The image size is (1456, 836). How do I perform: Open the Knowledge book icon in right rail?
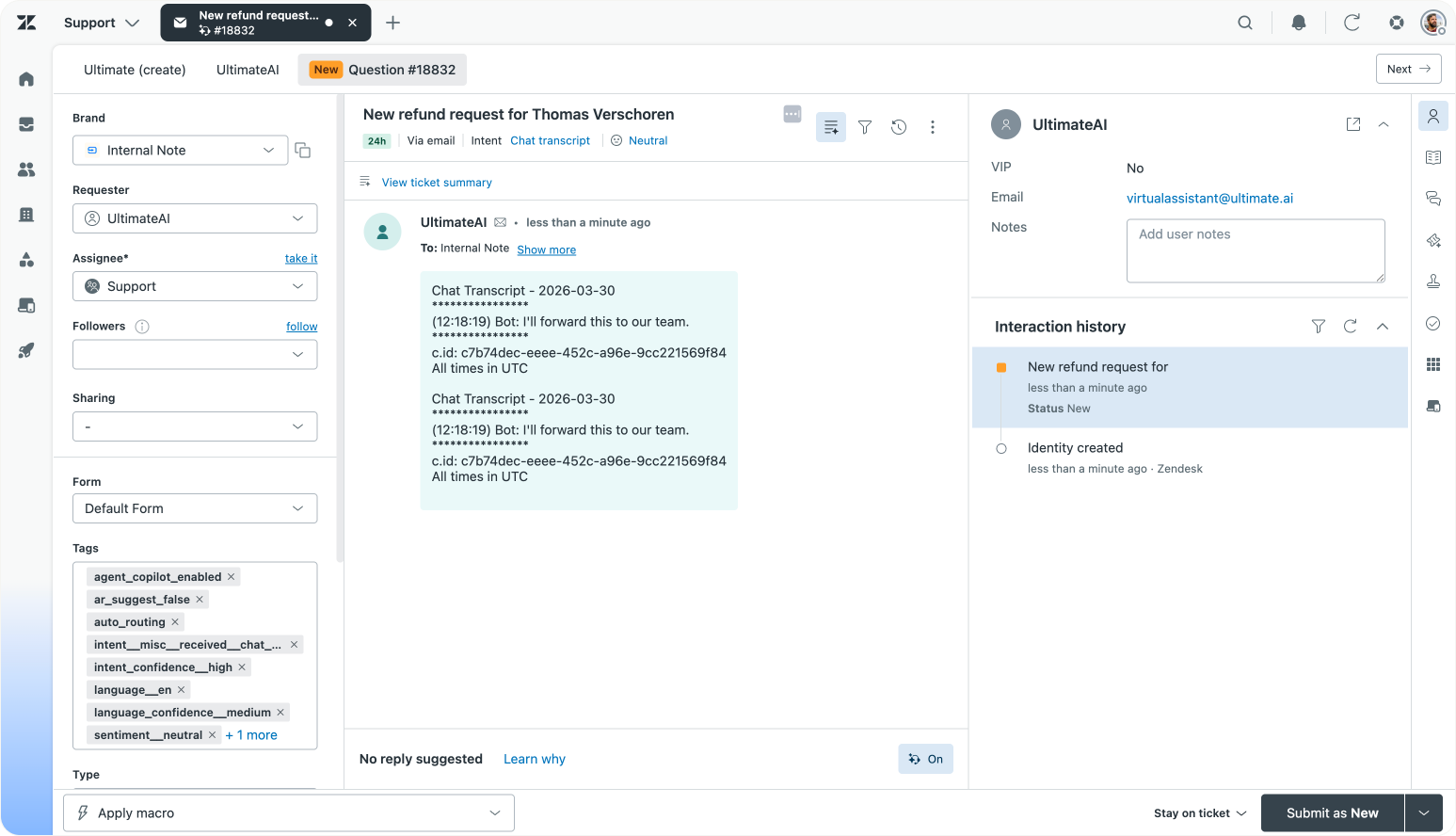point(1433,157)
